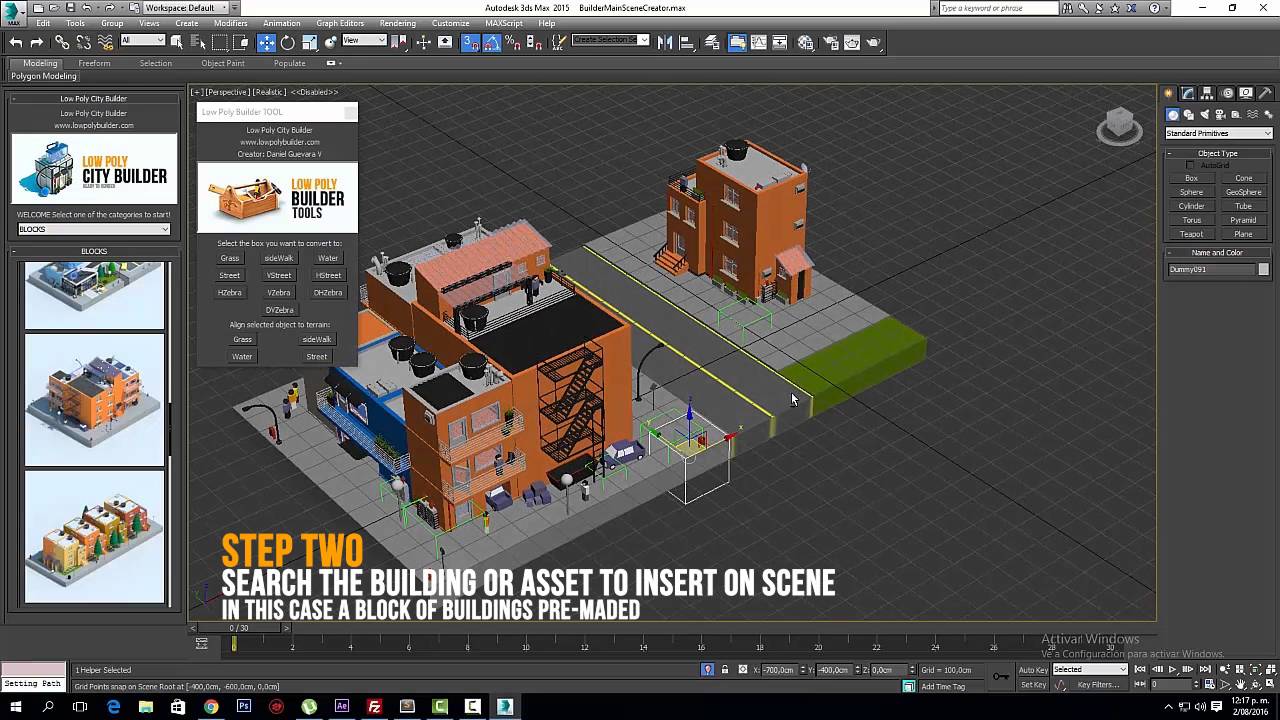
Task: Click the DVZebra convert button
Action: coord(279,310)
